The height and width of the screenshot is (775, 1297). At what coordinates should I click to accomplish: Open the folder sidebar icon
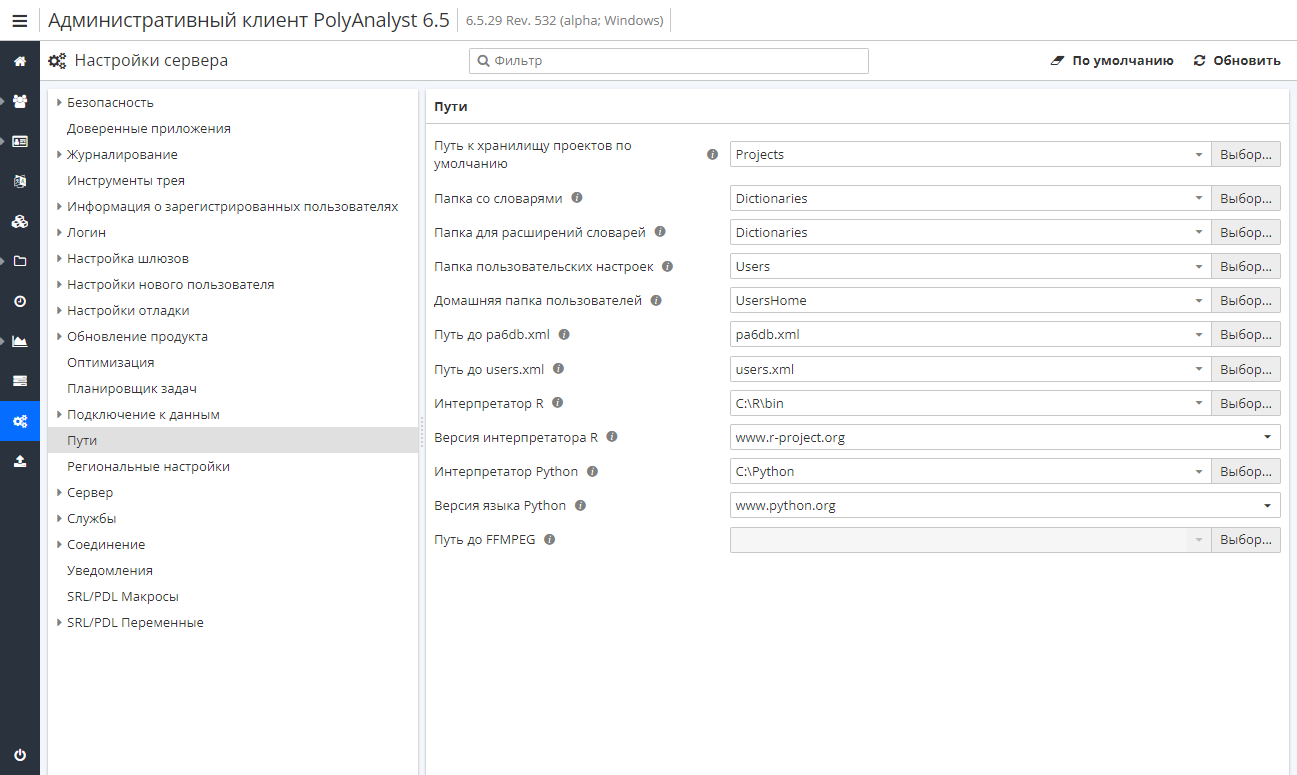19,261
